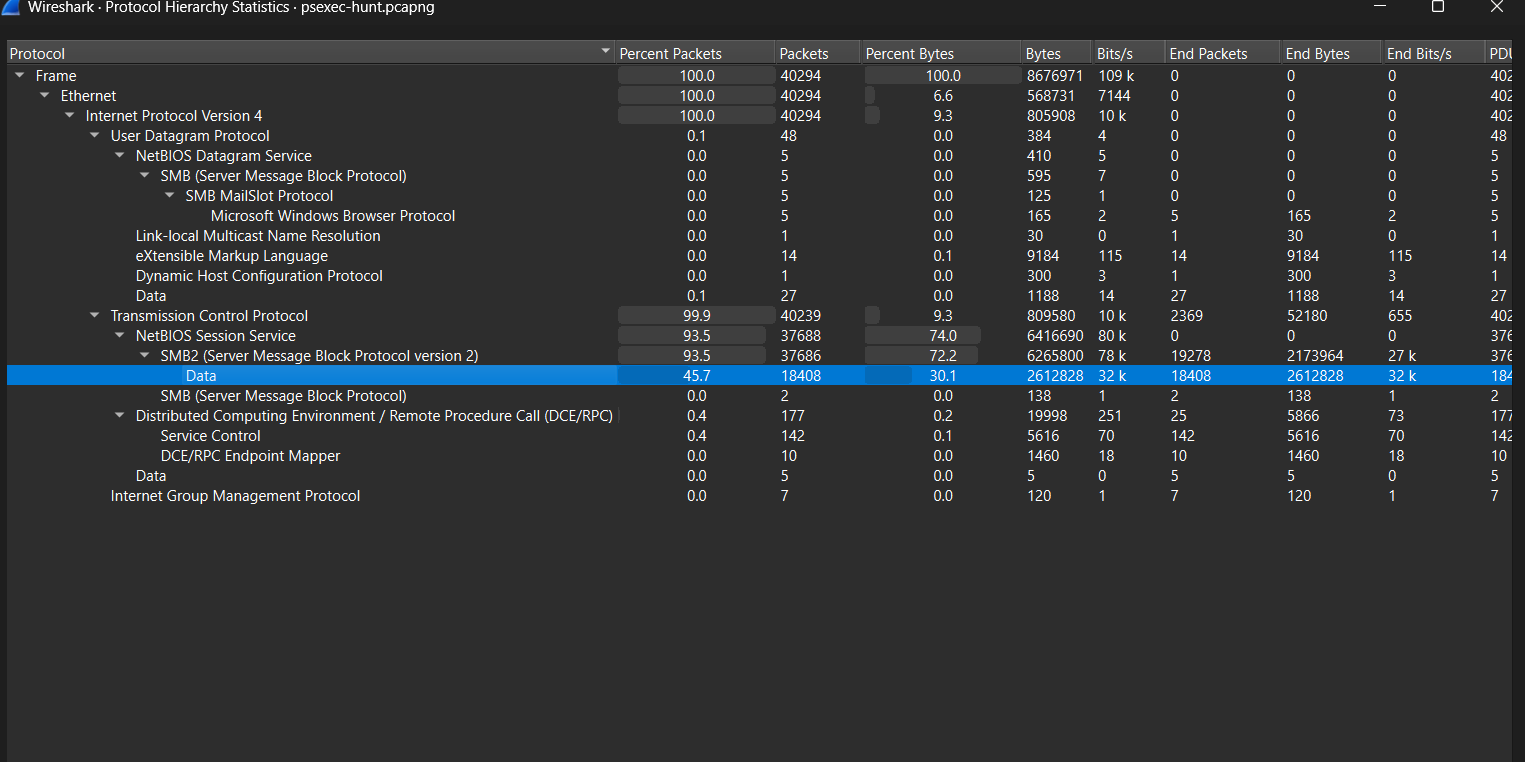Click the 99.9 percent packets bar
The width and height of the screenshot is (1525, 762).
[x=696, y=316]
